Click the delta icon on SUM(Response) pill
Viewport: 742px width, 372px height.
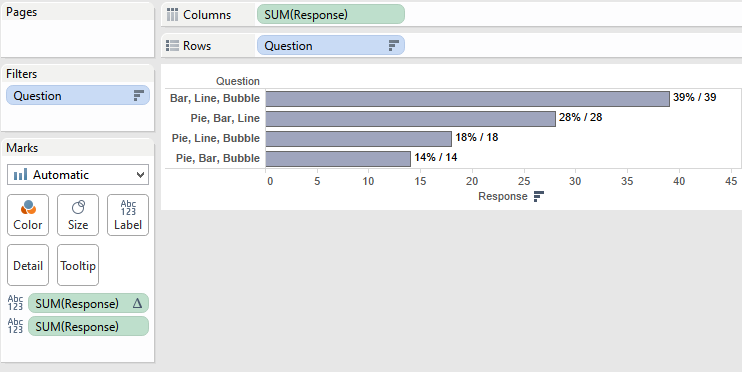click(137, 303)
